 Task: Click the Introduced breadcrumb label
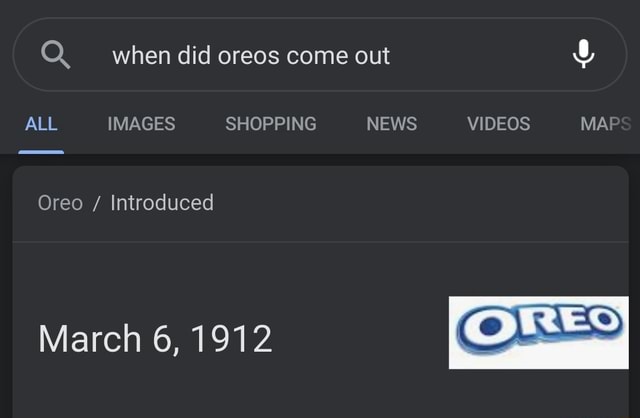(x=162, y=203)
